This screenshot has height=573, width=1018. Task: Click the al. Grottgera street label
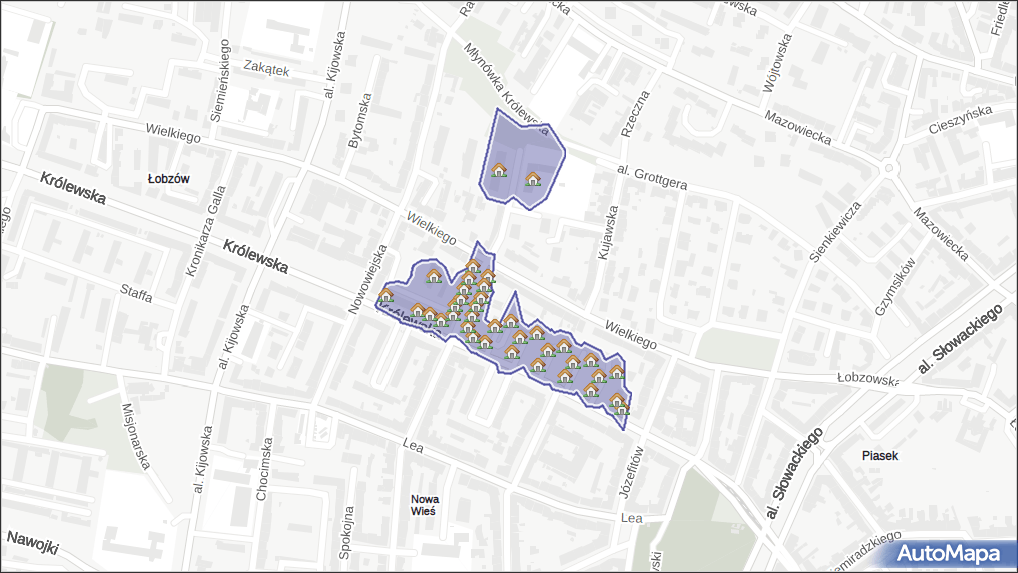point(652,177)
